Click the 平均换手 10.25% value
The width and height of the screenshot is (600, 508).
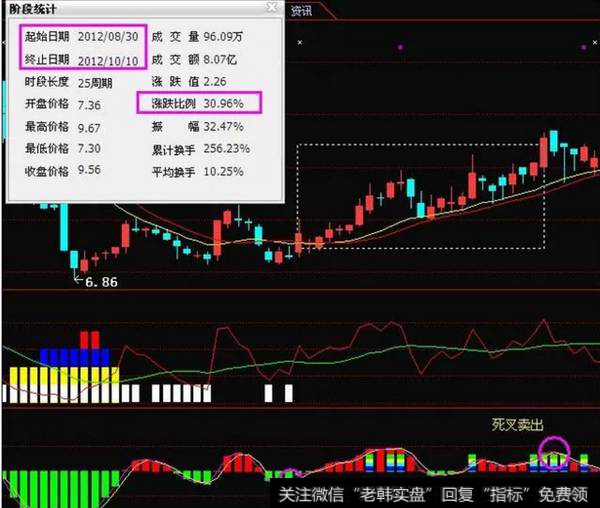(x=223, y=171)
